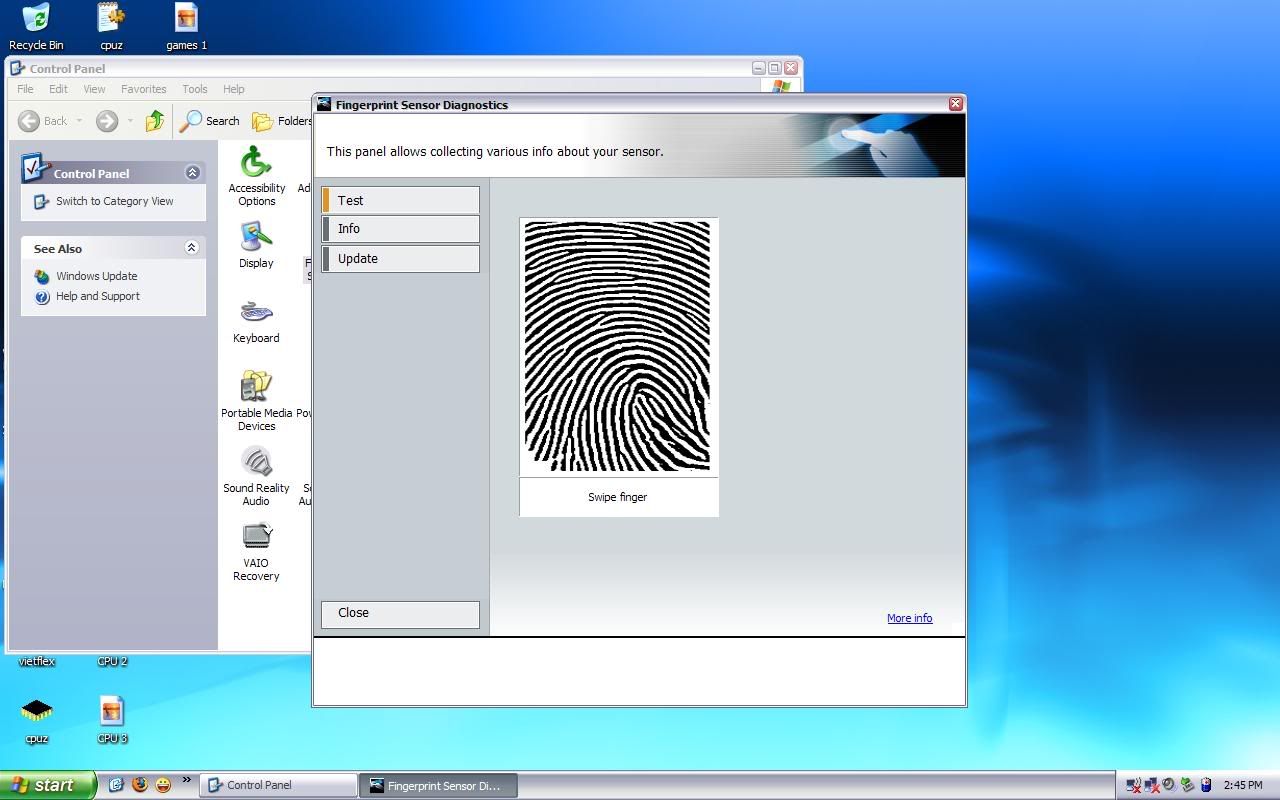Open the Help menu in Control Panel

pos(234,89)
